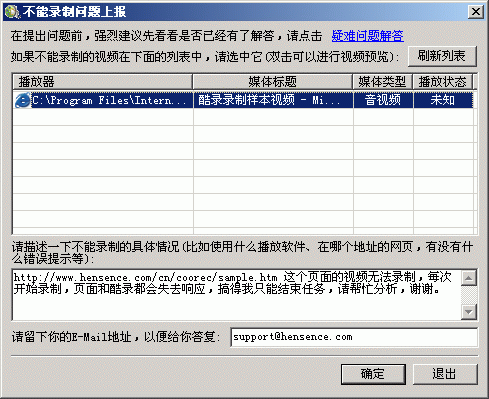489x399 pixels.
Task: Click the 刷新列表 button
Action: tap(442, 56)
